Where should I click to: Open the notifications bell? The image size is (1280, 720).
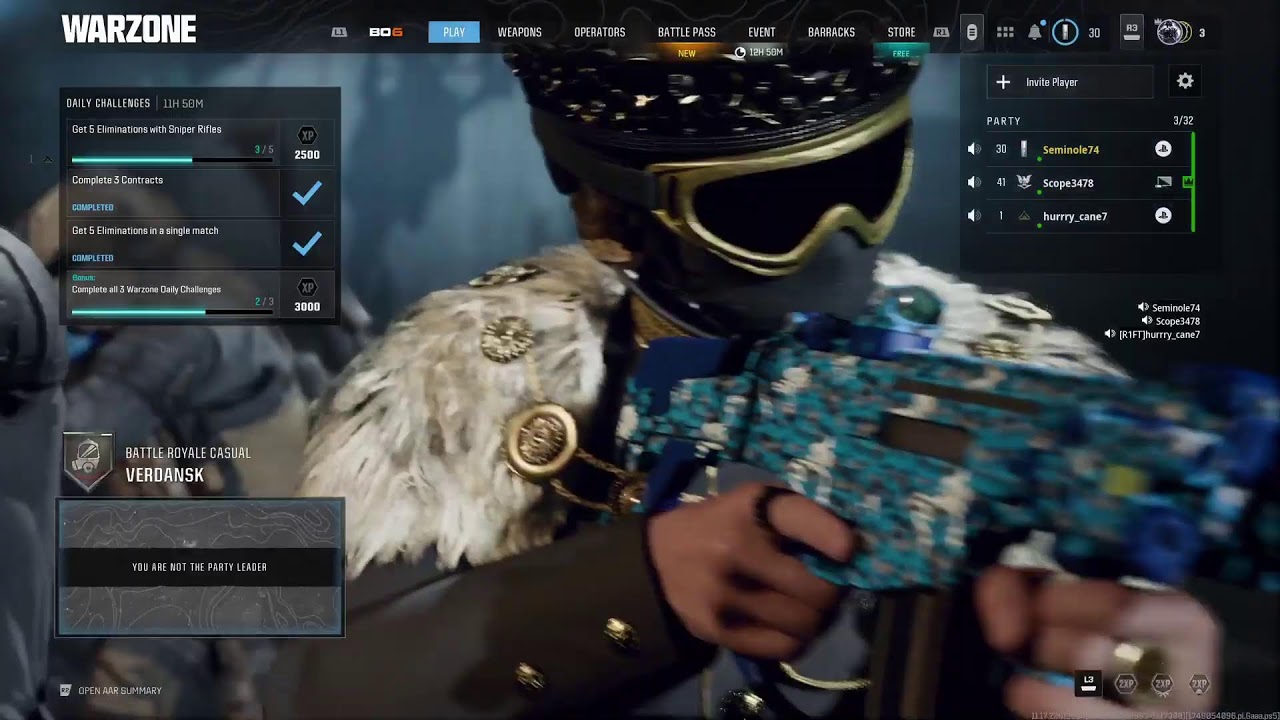[1034, 32]
